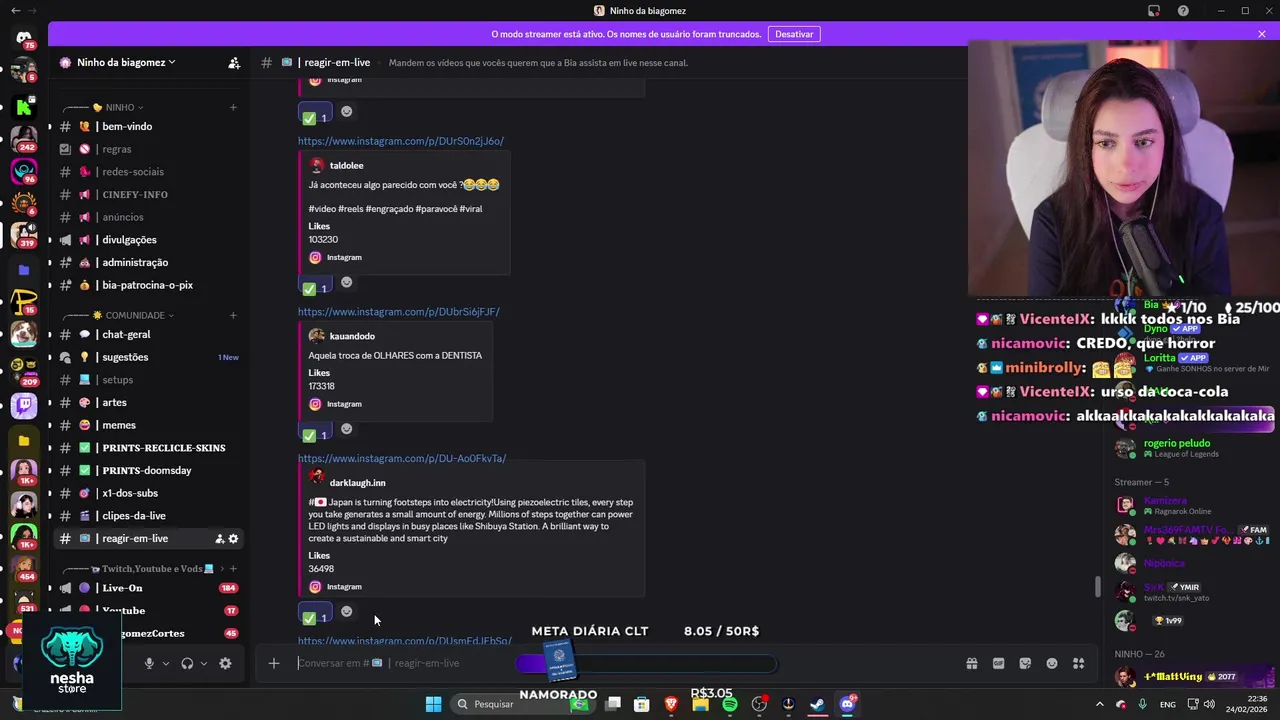1280x720 pixels.
Task: Toggle checkmark reaction under darklaugh.inn post
Action: pos(315,616)
